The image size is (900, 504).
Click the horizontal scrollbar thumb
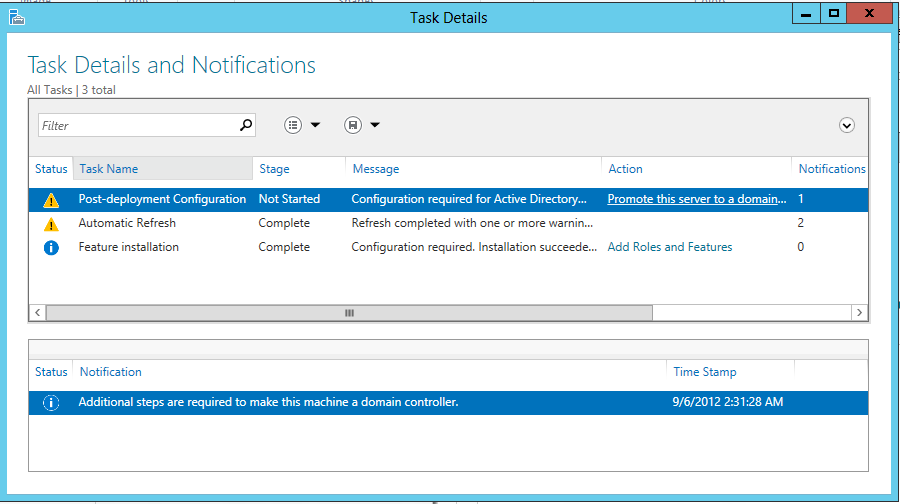(349, 313)
